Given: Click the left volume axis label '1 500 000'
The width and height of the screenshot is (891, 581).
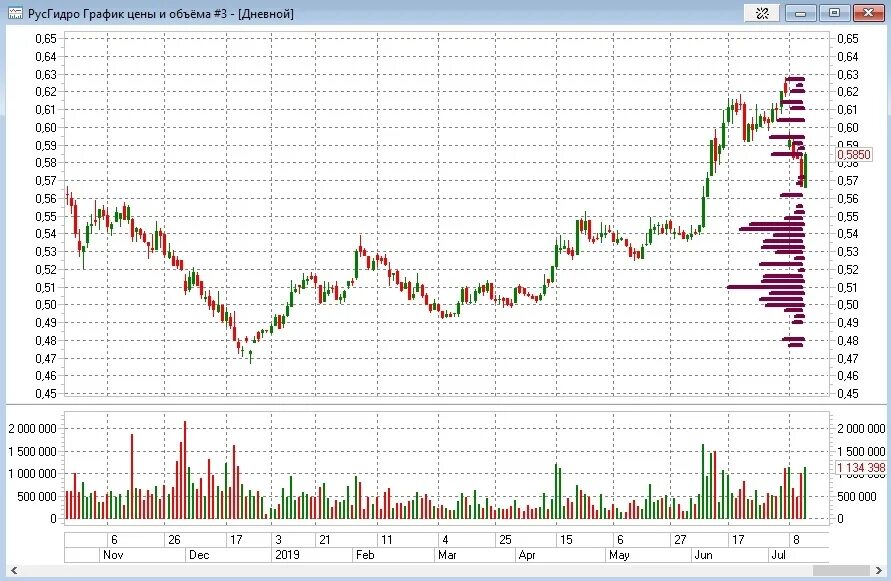Looking at the screenshot, I should point(32,451).
